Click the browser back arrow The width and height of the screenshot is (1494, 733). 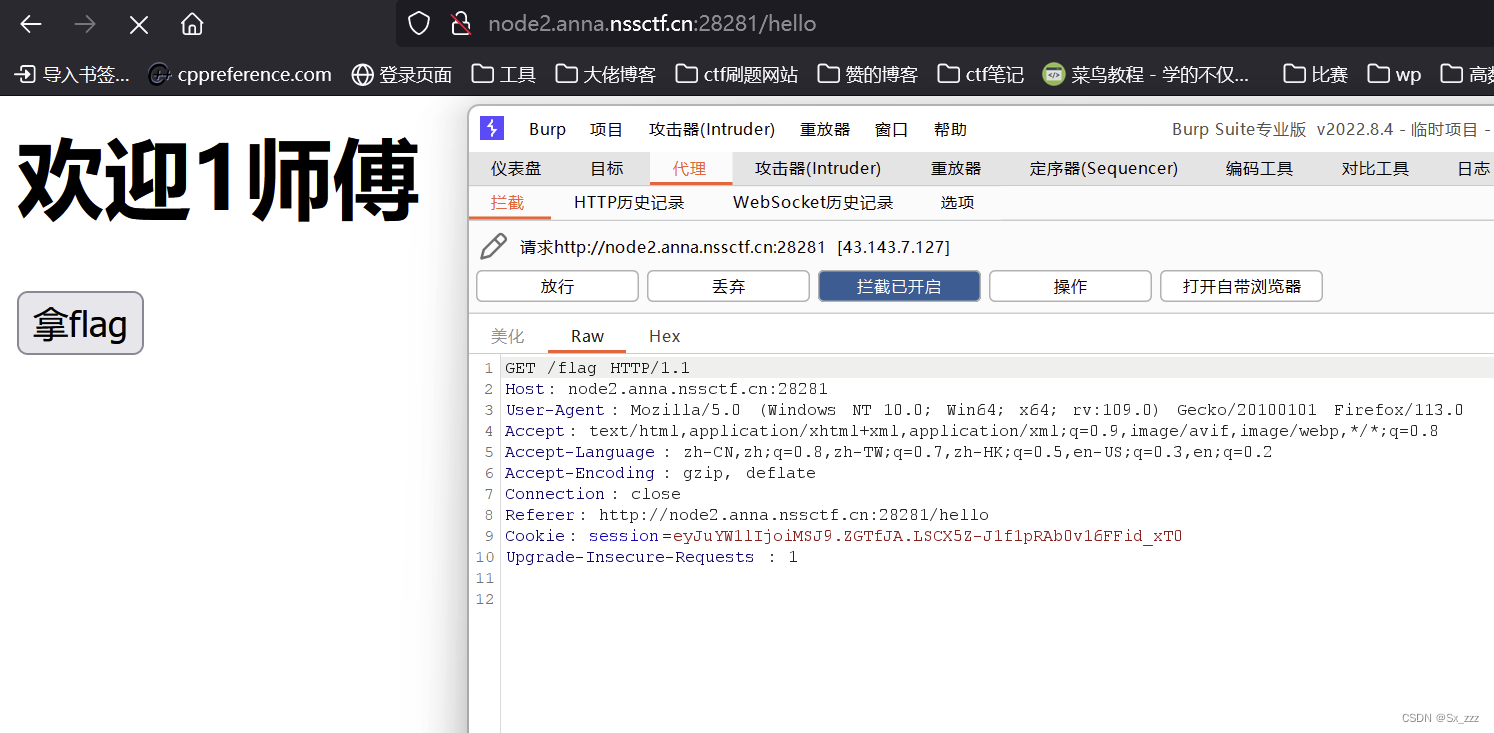pyautogui.click(x=30, y=23)
